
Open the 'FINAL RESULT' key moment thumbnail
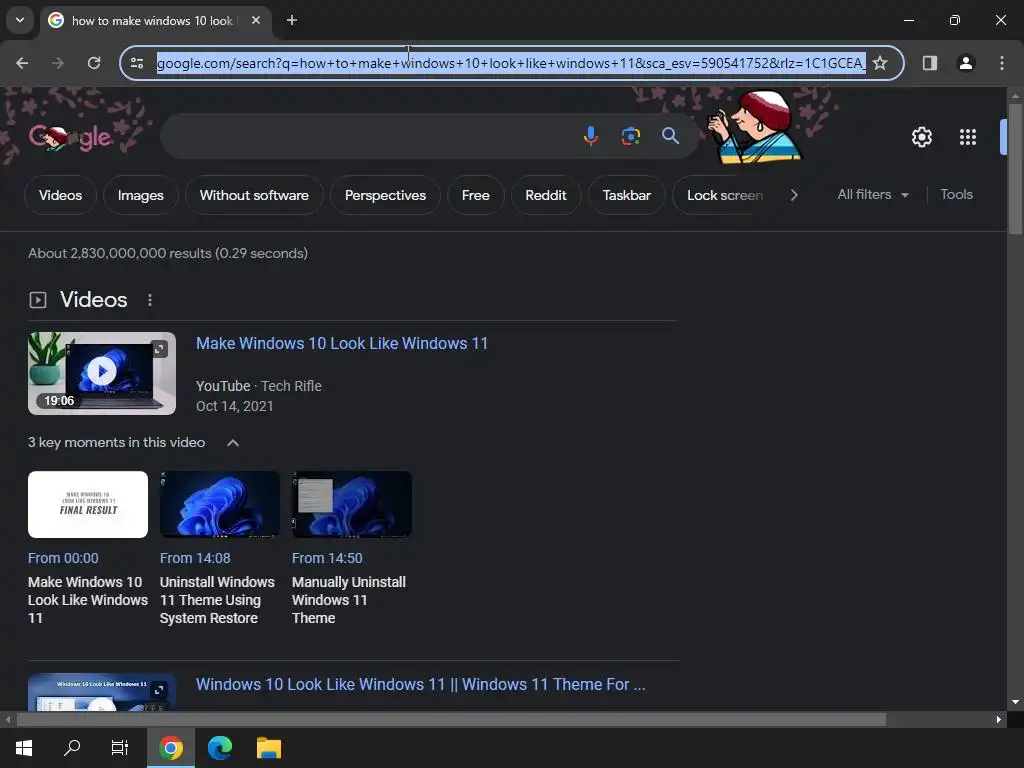tap(88, 504)
